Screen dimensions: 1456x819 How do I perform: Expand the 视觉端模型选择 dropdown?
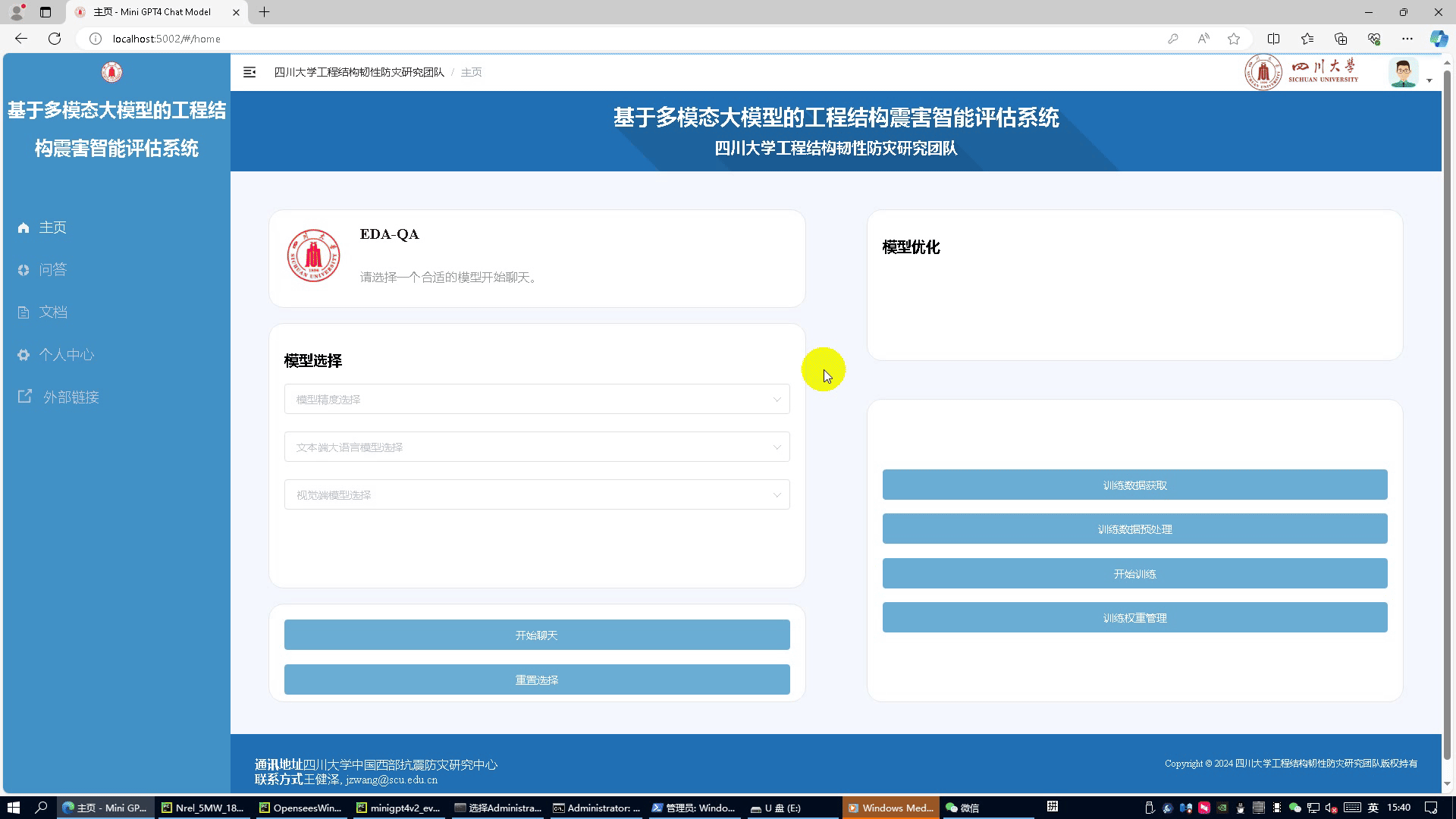click(x=537, y=495)
